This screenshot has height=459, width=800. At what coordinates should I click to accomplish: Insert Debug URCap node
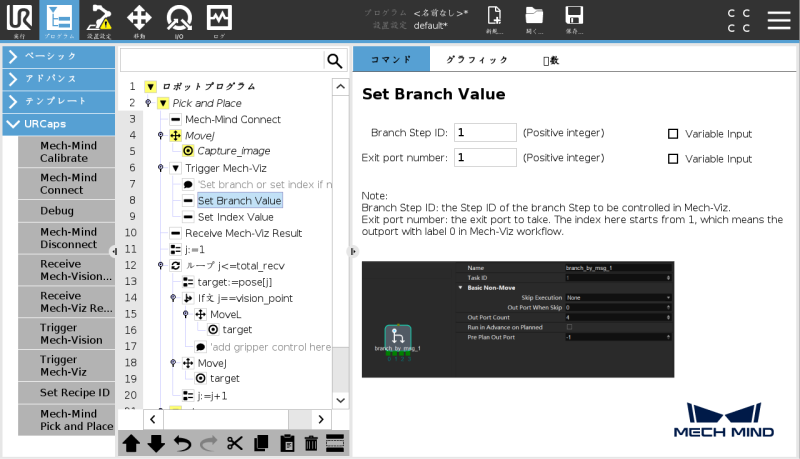[66, 211]
